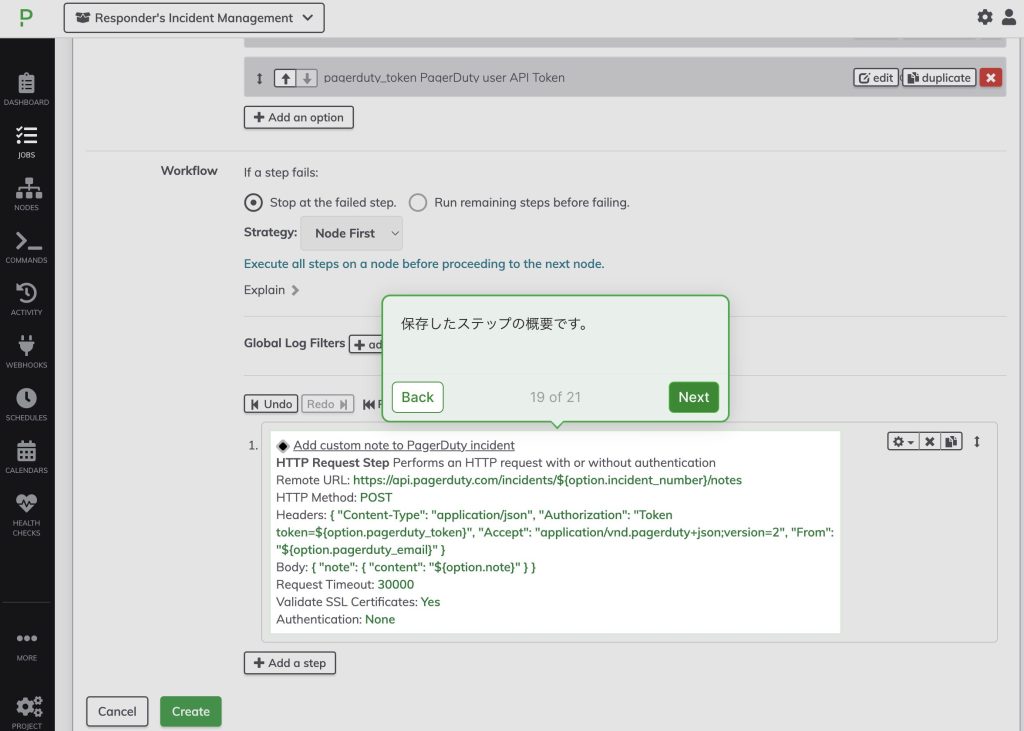Open the user profile menu
The image size is (1024, 731).
point(1009,17)
